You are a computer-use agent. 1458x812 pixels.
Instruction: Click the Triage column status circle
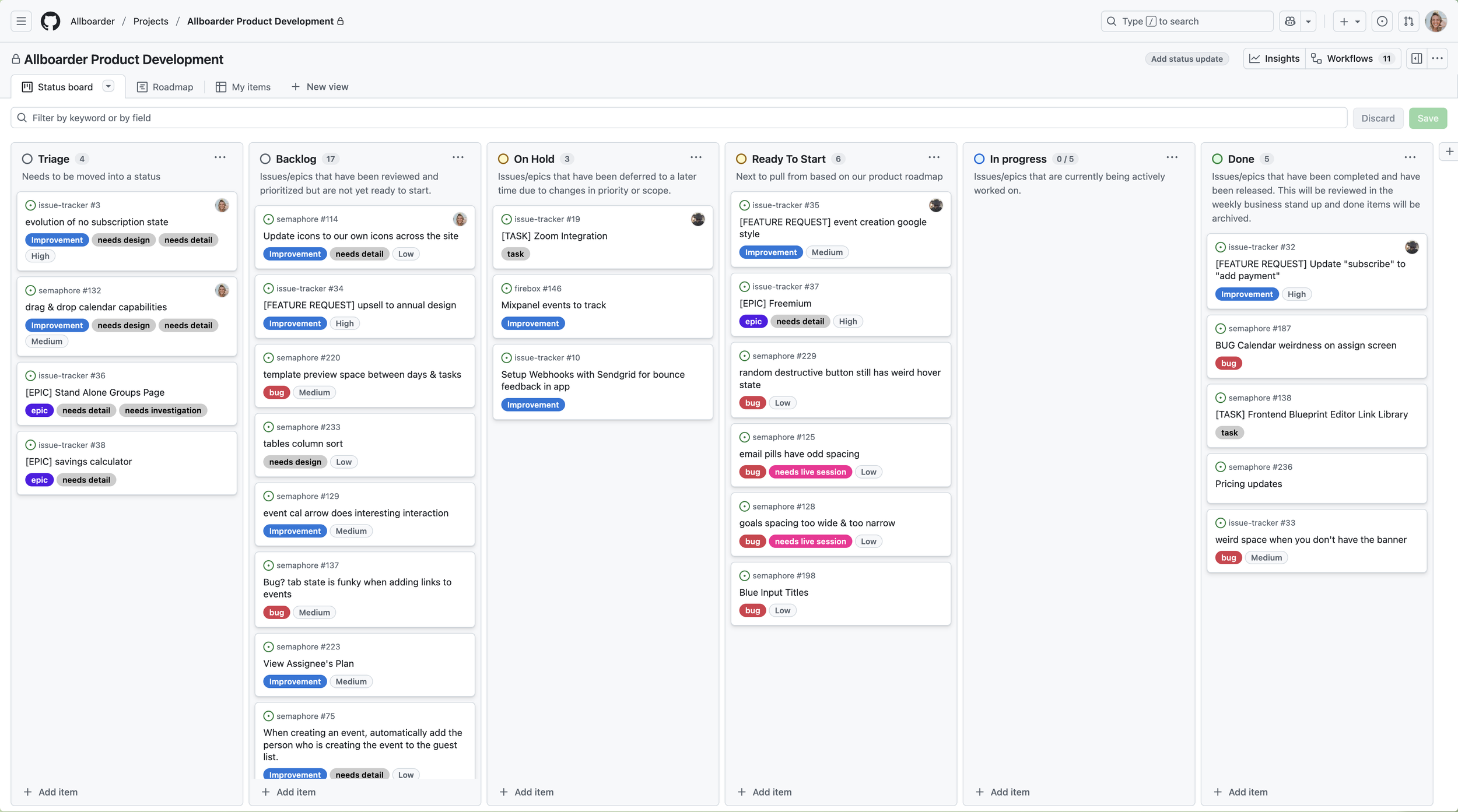27,159
